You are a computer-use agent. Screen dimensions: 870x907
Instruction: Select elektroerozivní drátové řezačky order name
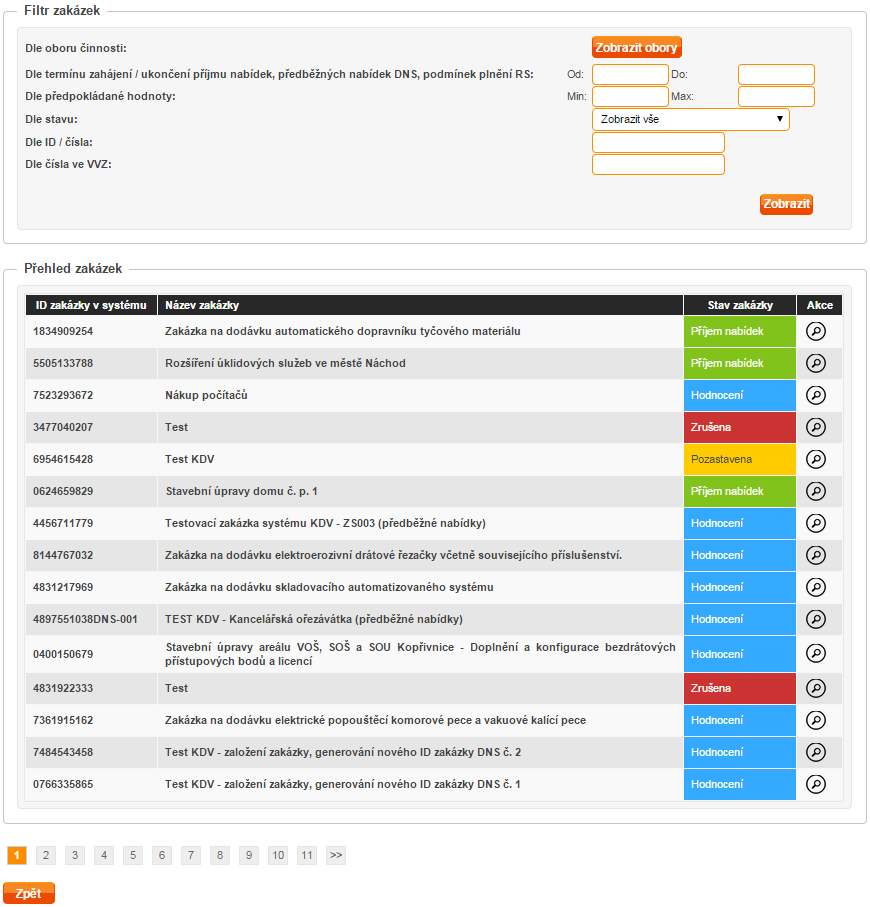(x=393, y=555)
